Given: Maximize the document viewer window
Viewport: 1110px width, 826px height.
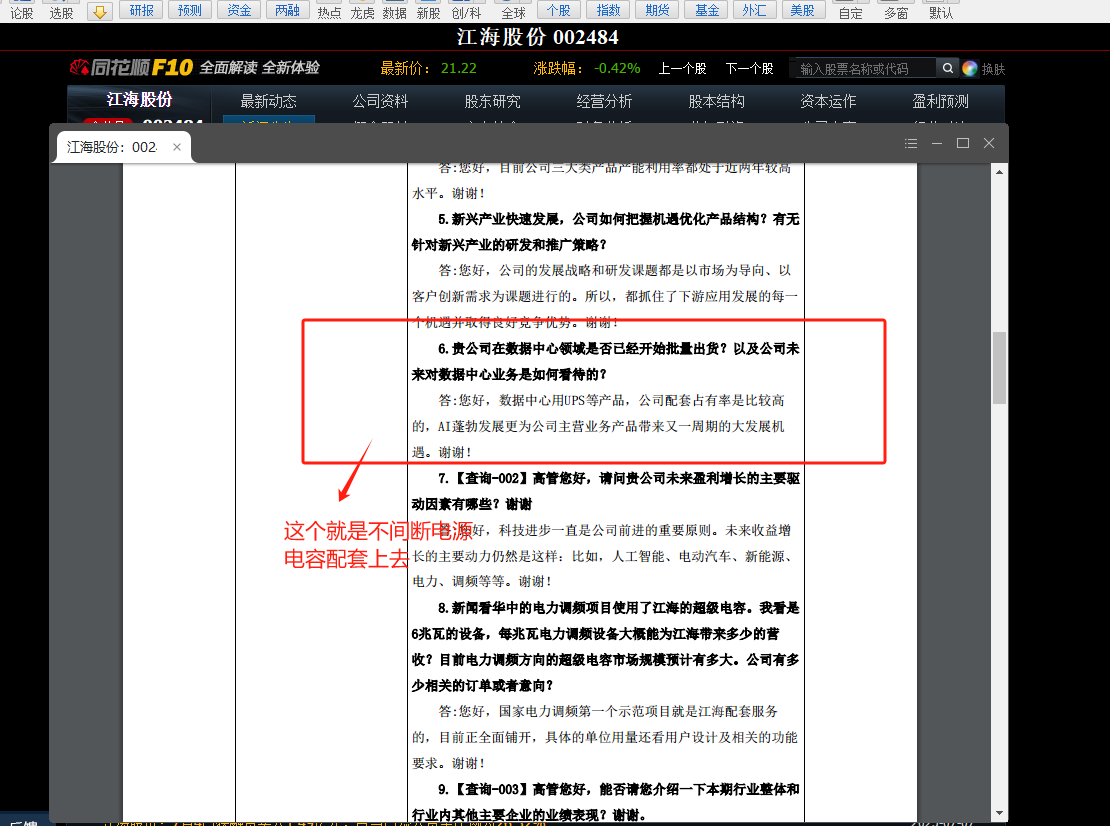Looking at the screenshot, I should click(x=963, y=144).
